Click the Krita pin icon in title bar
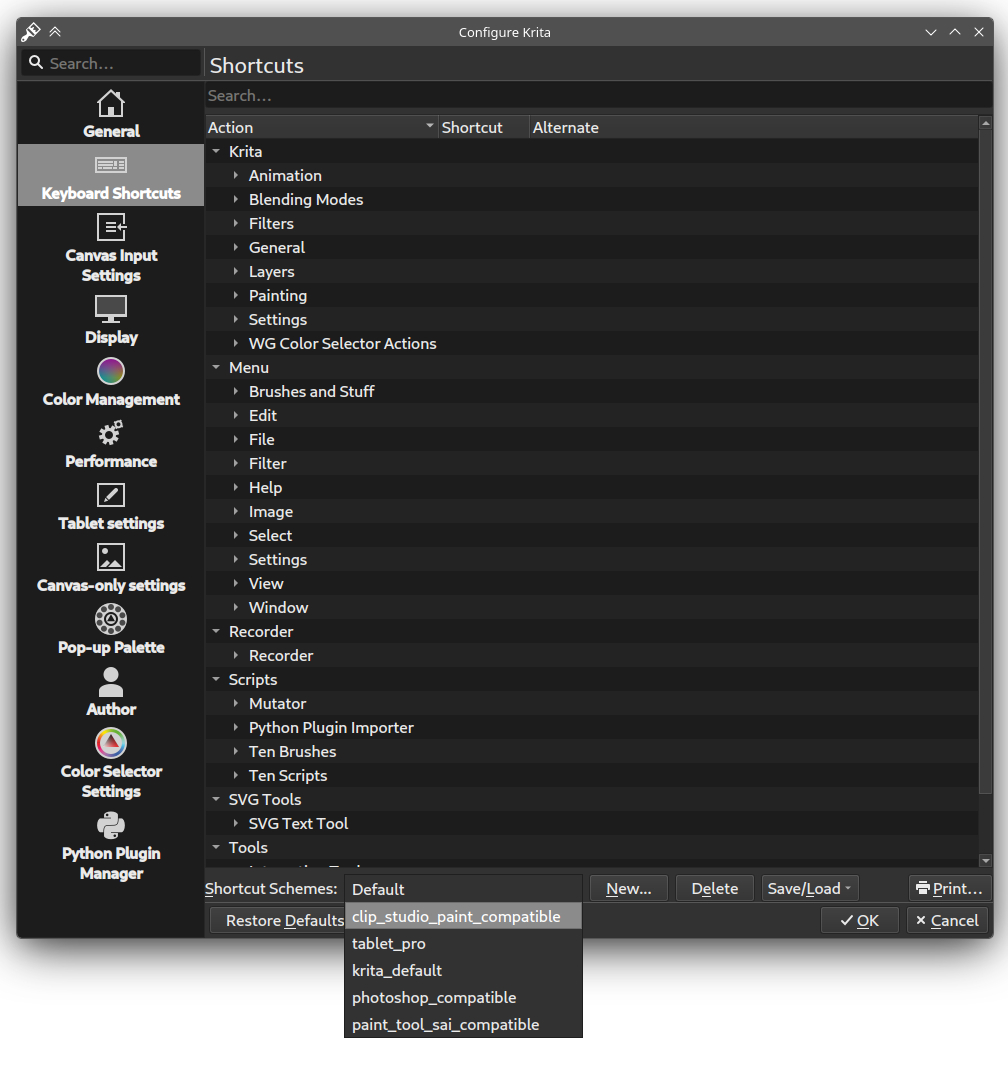Screen dimensions: 1008x1067 [31, 31]
